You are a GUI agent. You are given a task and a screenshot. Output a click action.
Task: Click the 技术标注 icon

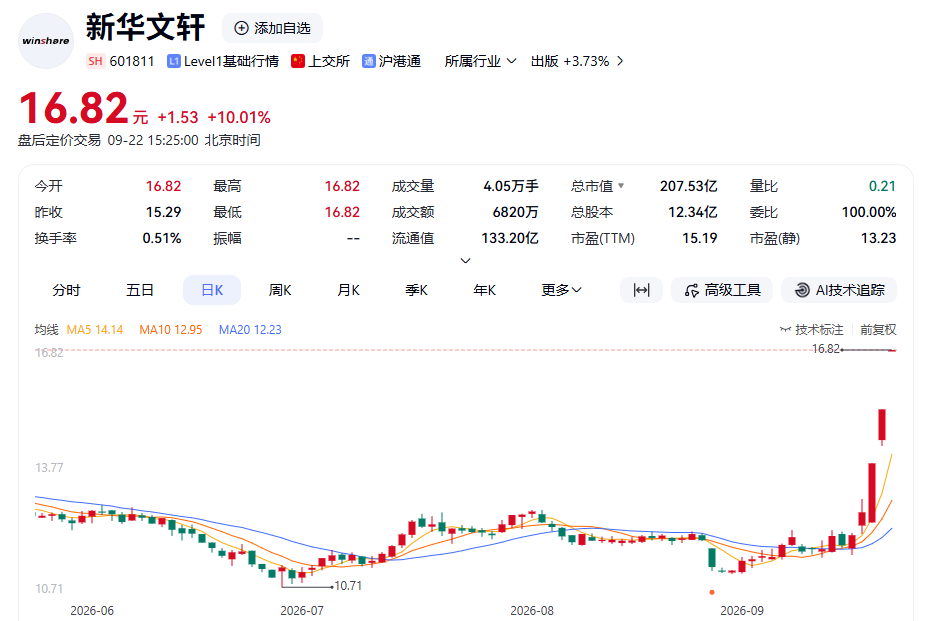pyautogui.click(x=786, y=329)
